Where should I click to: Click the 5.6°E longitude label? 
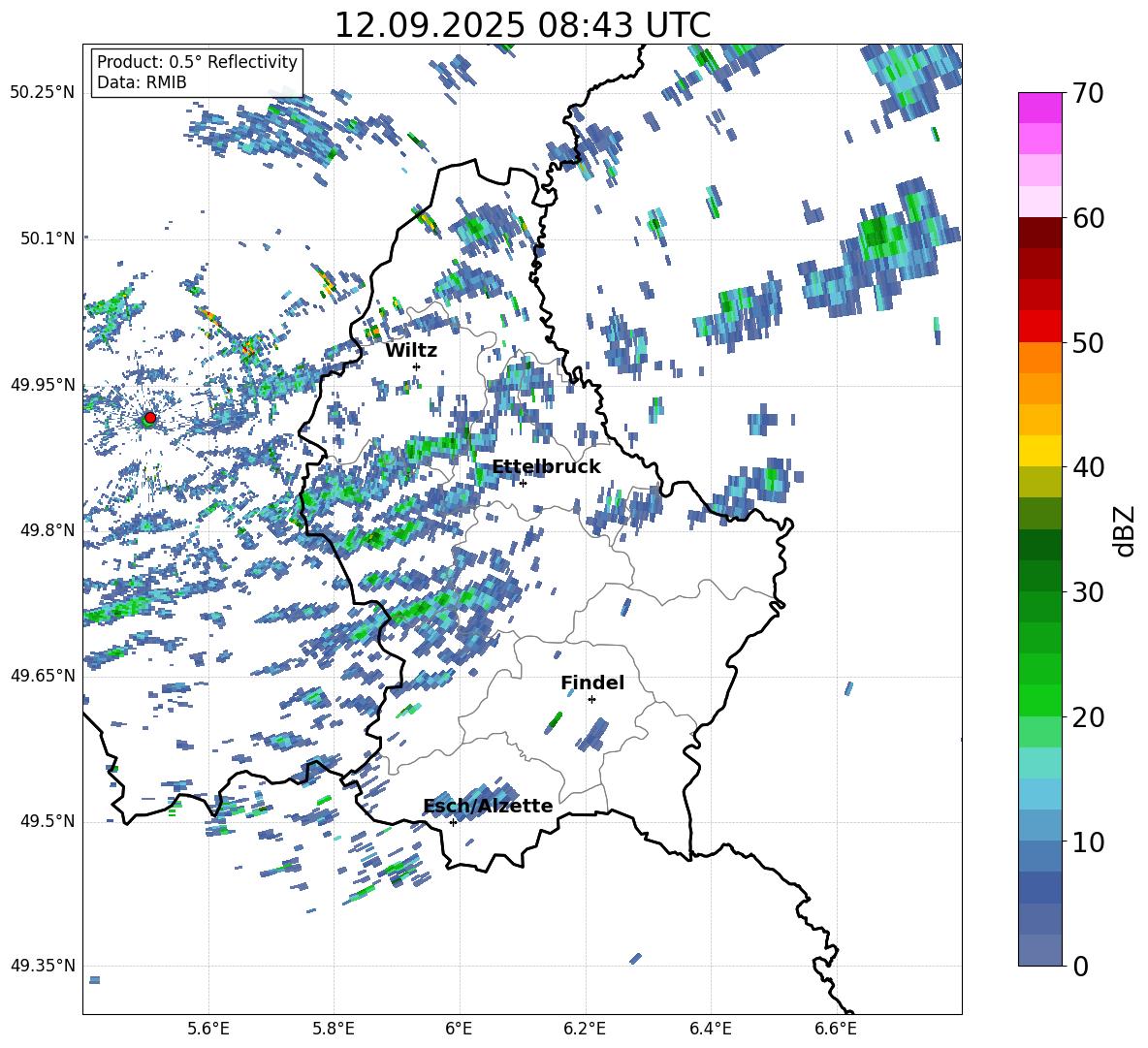click(207, 1029)
